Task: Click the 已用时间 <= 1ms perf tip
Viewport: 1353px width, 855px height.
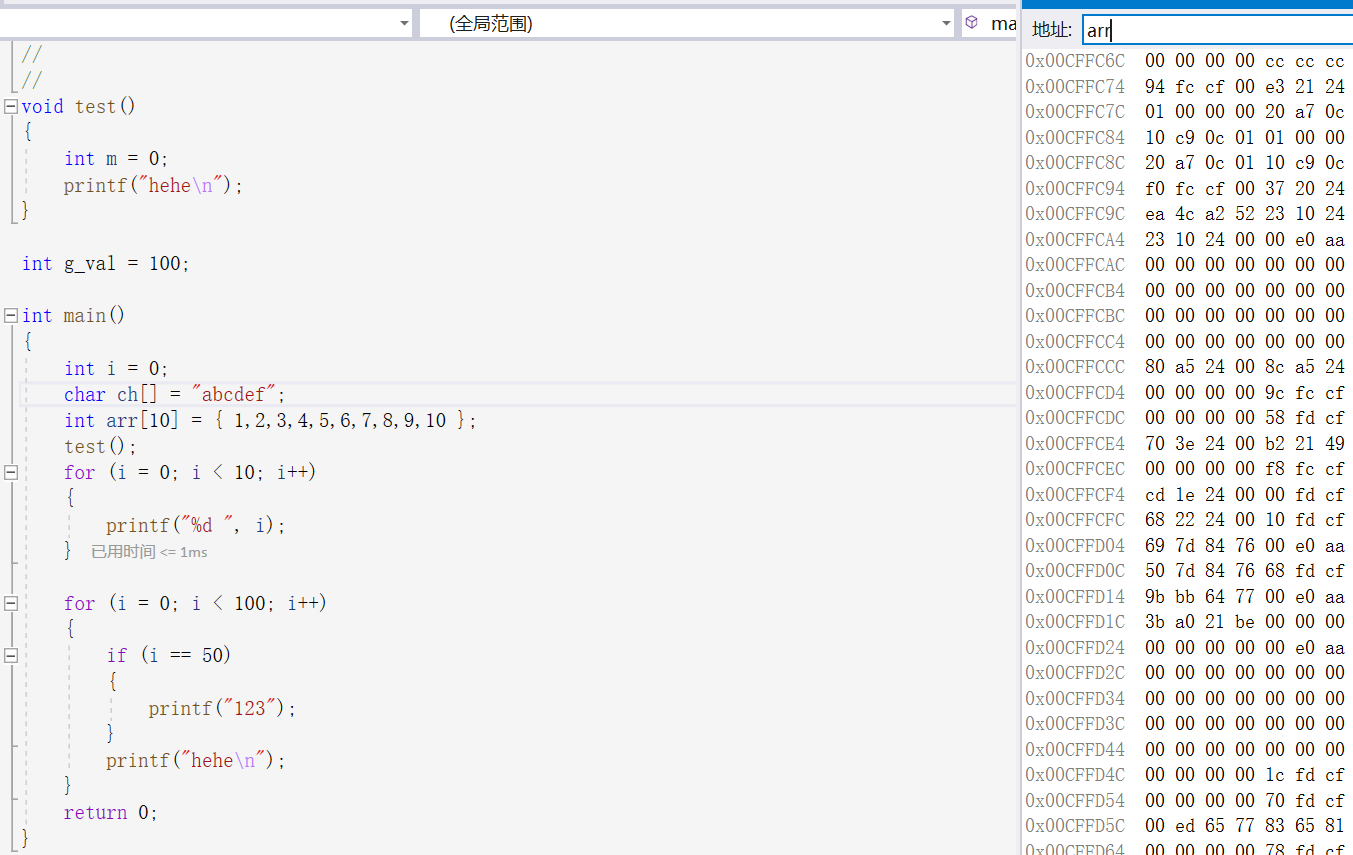Action: click(149, 552)
